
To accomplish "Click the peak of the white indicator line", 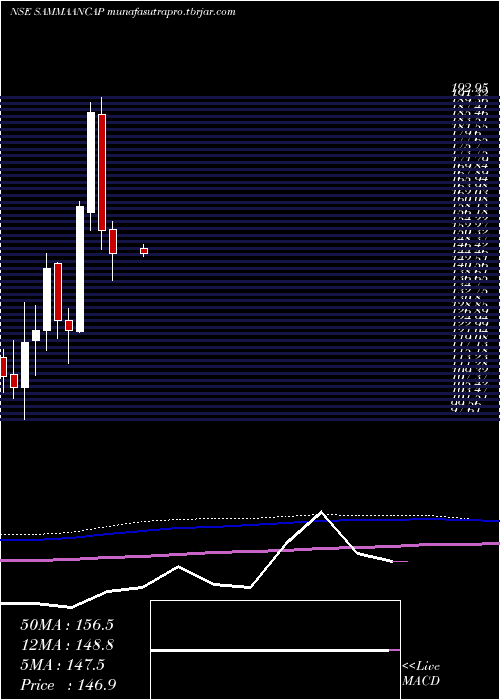I will pyautogui.click(x=321, y=512).
